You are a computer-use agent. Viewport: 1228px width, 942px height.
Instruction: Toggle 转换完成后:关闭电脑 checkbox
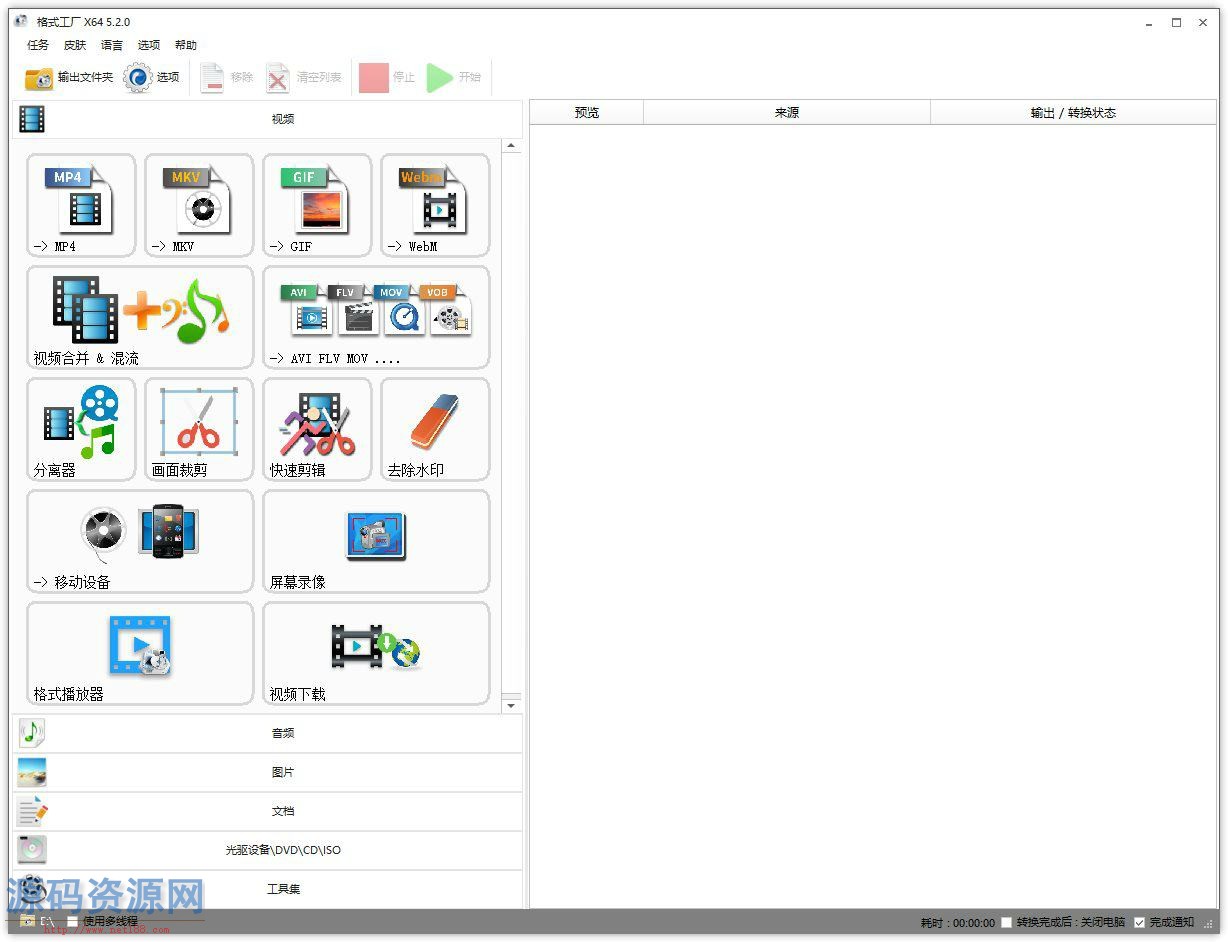pyautogui.click(x=1007, y=922)
